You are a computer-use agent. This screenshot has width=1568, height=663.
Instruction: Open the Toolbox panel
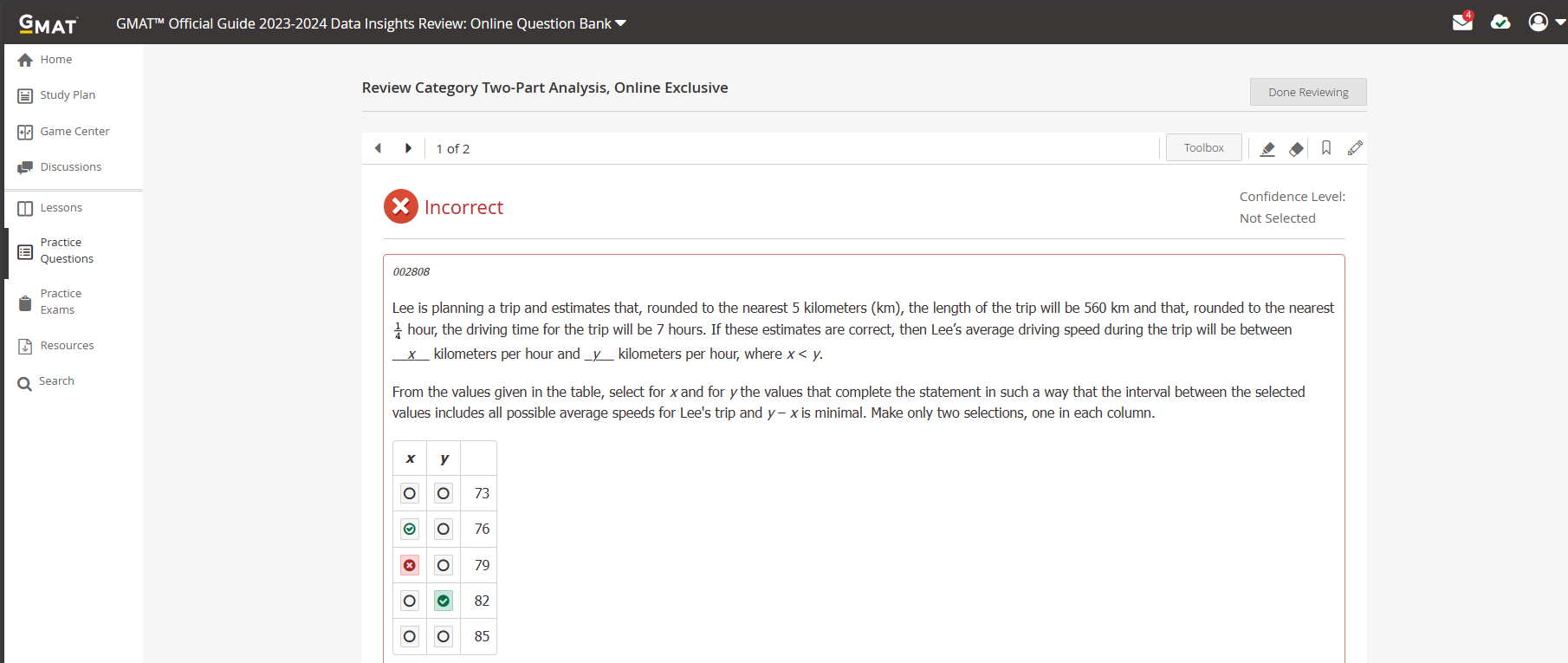(1203, 148)
